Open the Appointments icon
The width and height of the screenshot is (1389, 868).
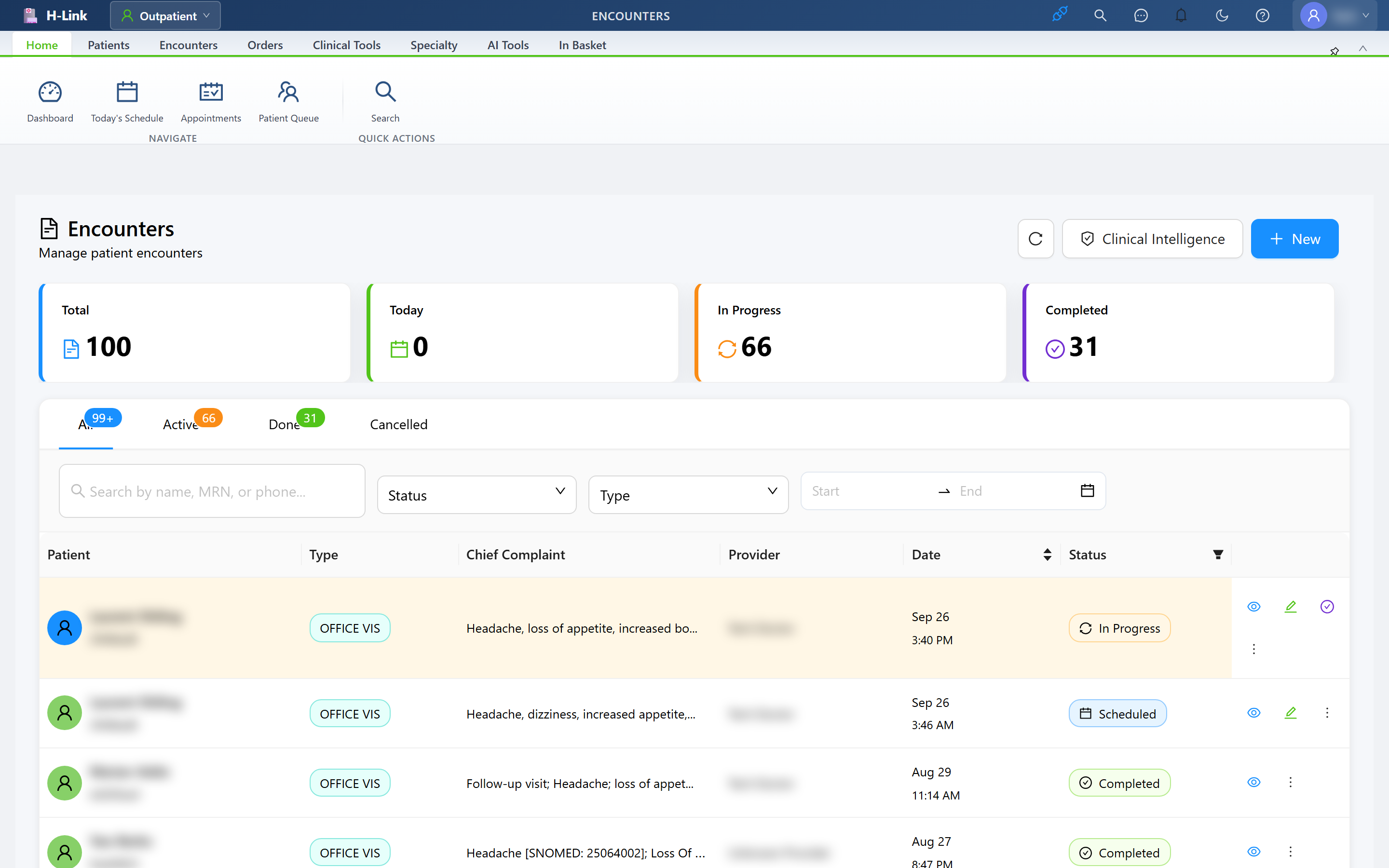(x=211, y=102)
